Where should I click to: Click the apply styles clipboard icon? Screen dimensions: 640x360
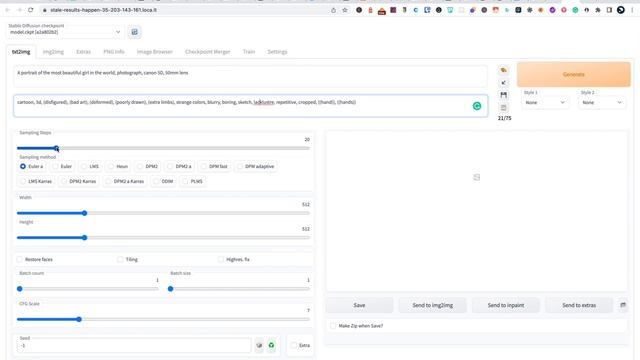coord(504,107)
